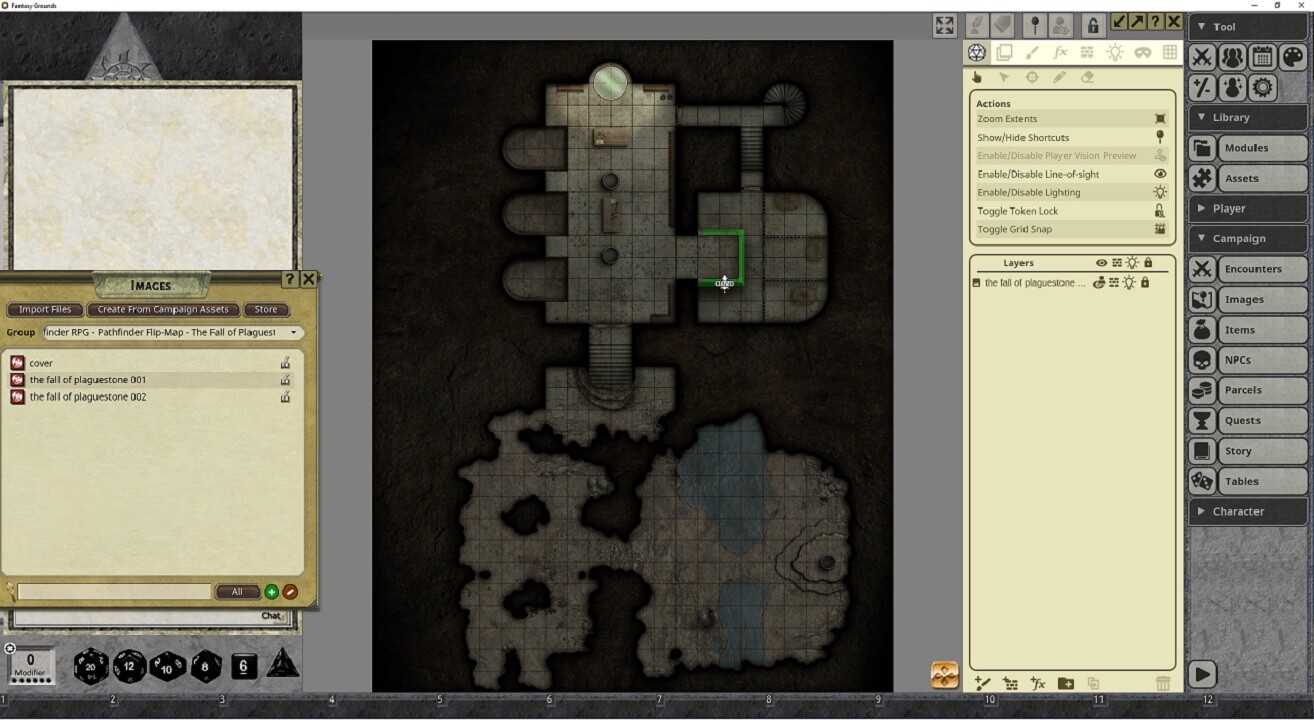Click the Images window search field

click(114, 592)
